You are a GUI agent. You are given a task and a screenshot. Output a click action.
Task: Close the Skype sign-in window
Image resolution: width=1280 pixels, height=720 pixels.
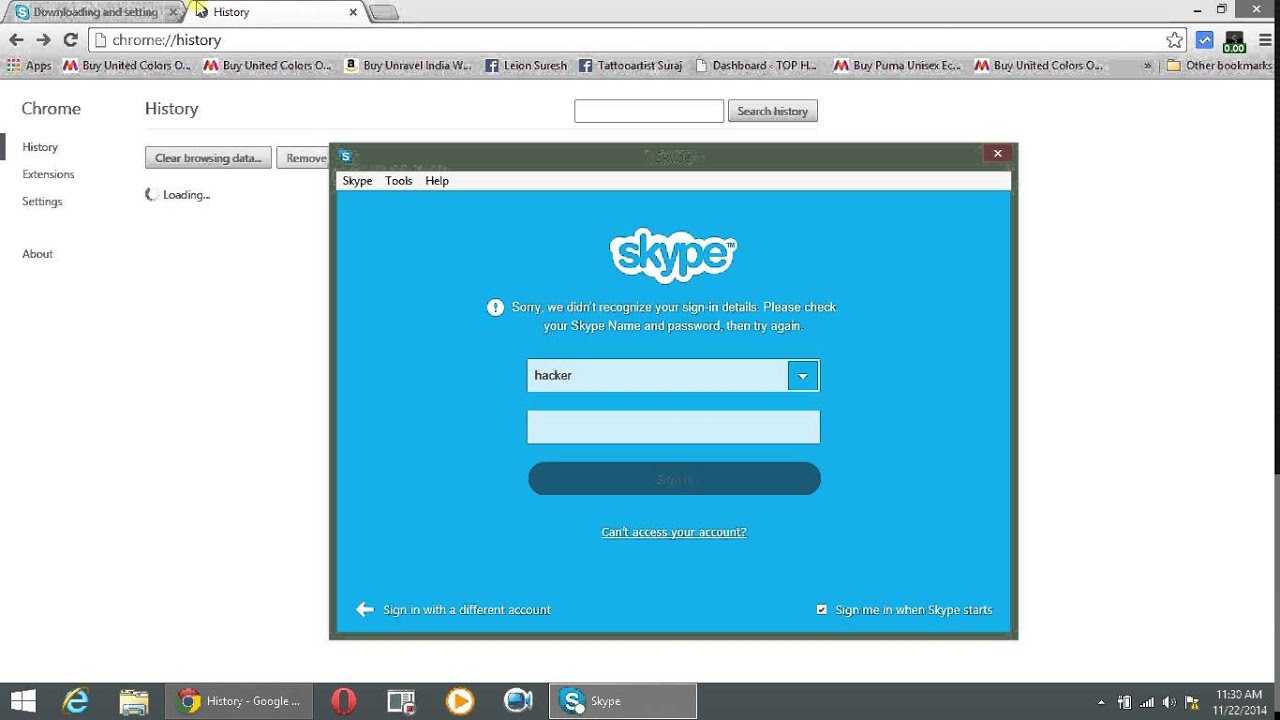click(997, 153)
